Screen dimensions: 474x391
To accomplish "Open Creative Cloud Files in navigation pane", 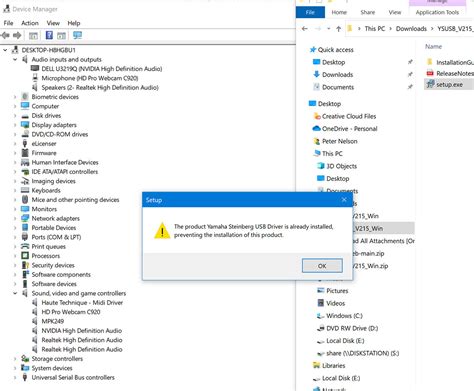I will 349,116.
